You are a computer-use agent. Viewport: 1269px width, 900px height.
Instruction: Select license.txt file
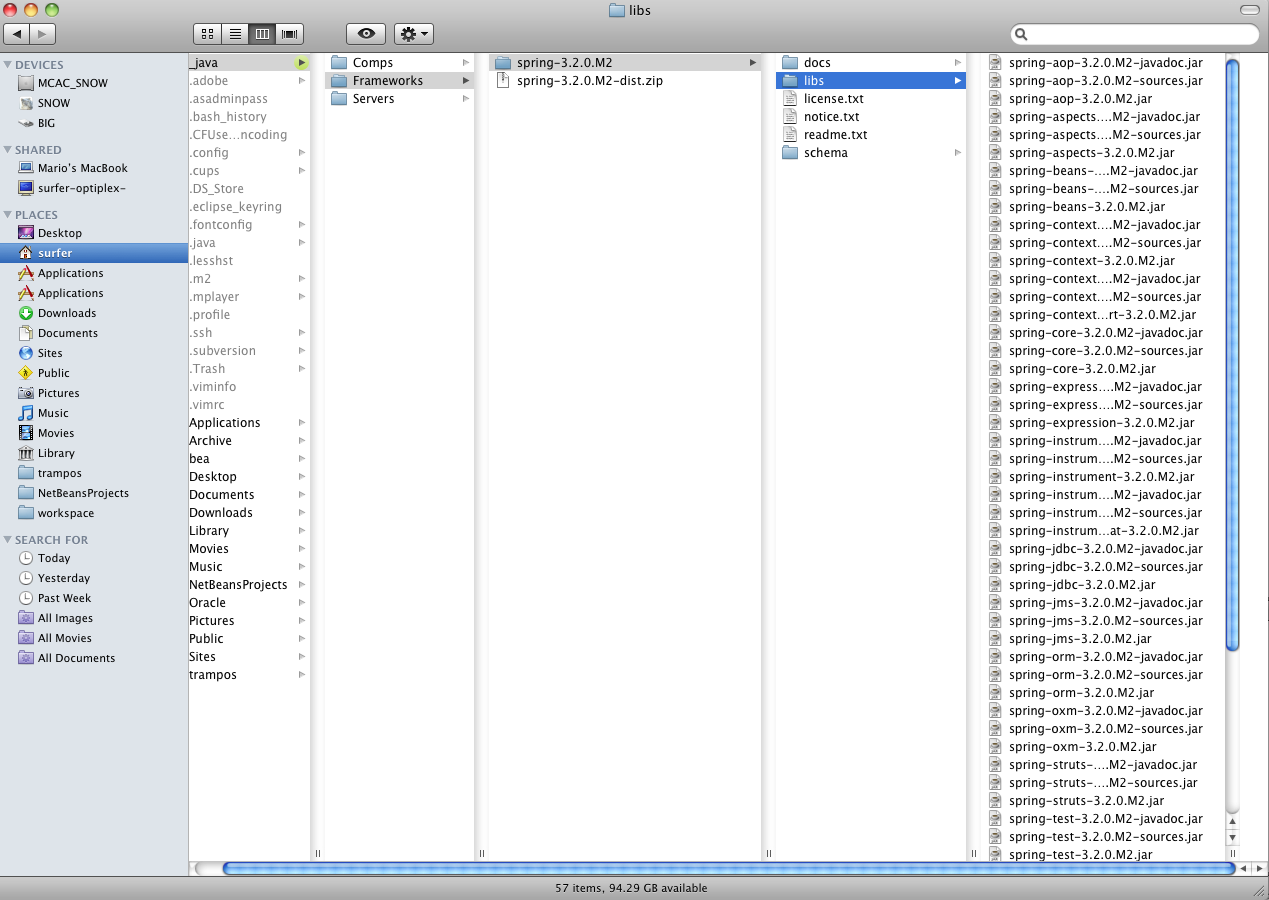click(871, 99)
